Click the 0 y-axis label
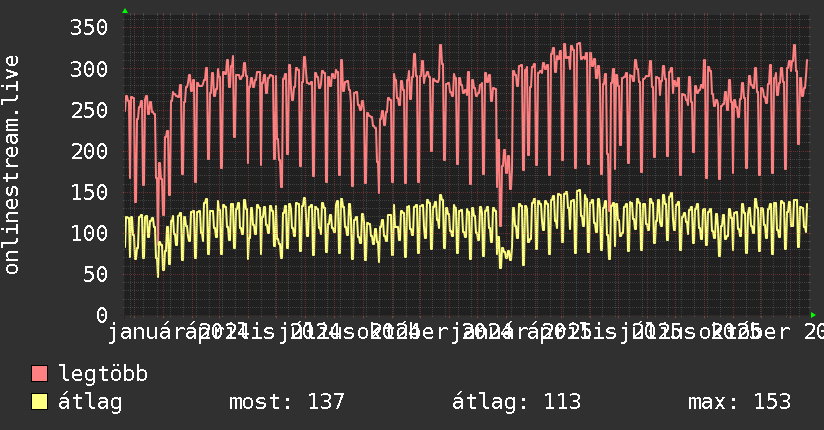The image size is (824, 430). [102, 315]
